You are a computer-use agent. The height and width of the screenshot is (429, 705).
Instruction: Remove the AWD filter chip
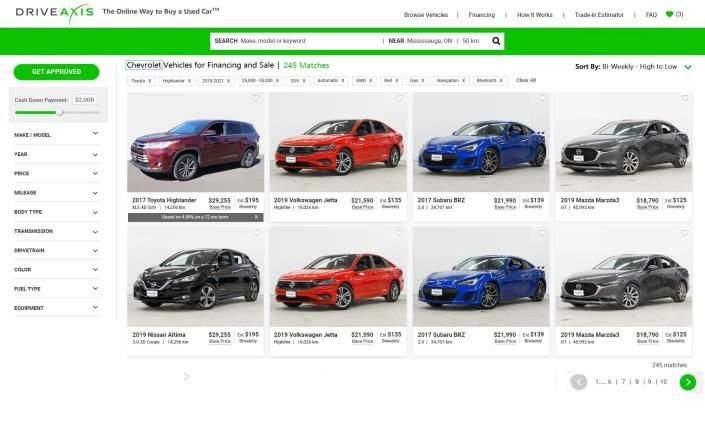[370, 81]
